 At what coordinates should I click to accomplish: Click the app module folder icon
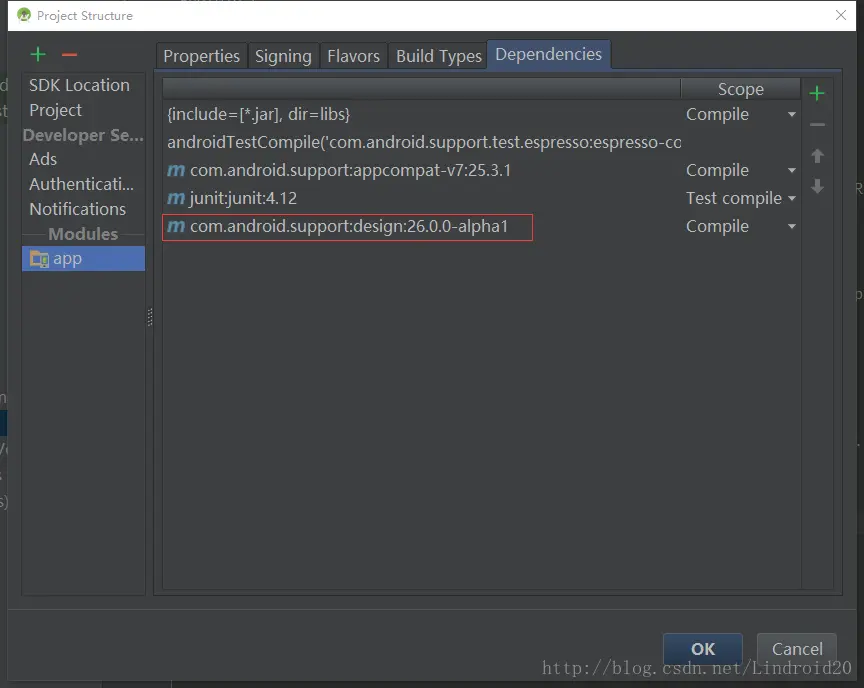[x=39, y=258]
